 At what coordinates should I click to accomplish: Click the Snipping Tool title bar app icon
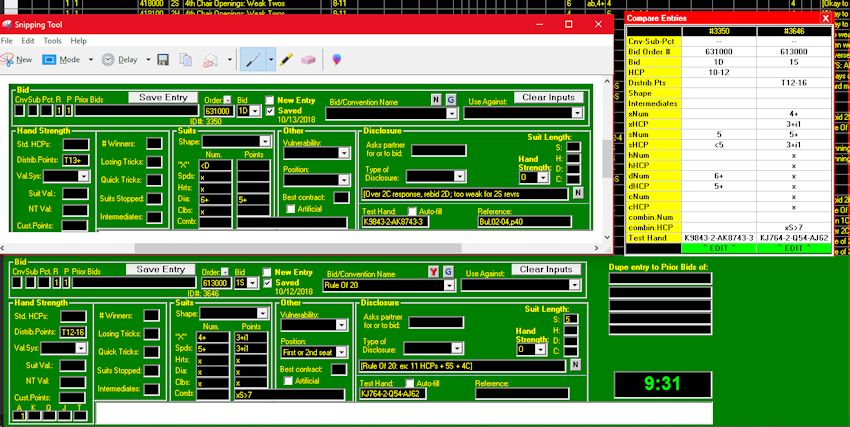pyautogui.click(x=7, y=24)
